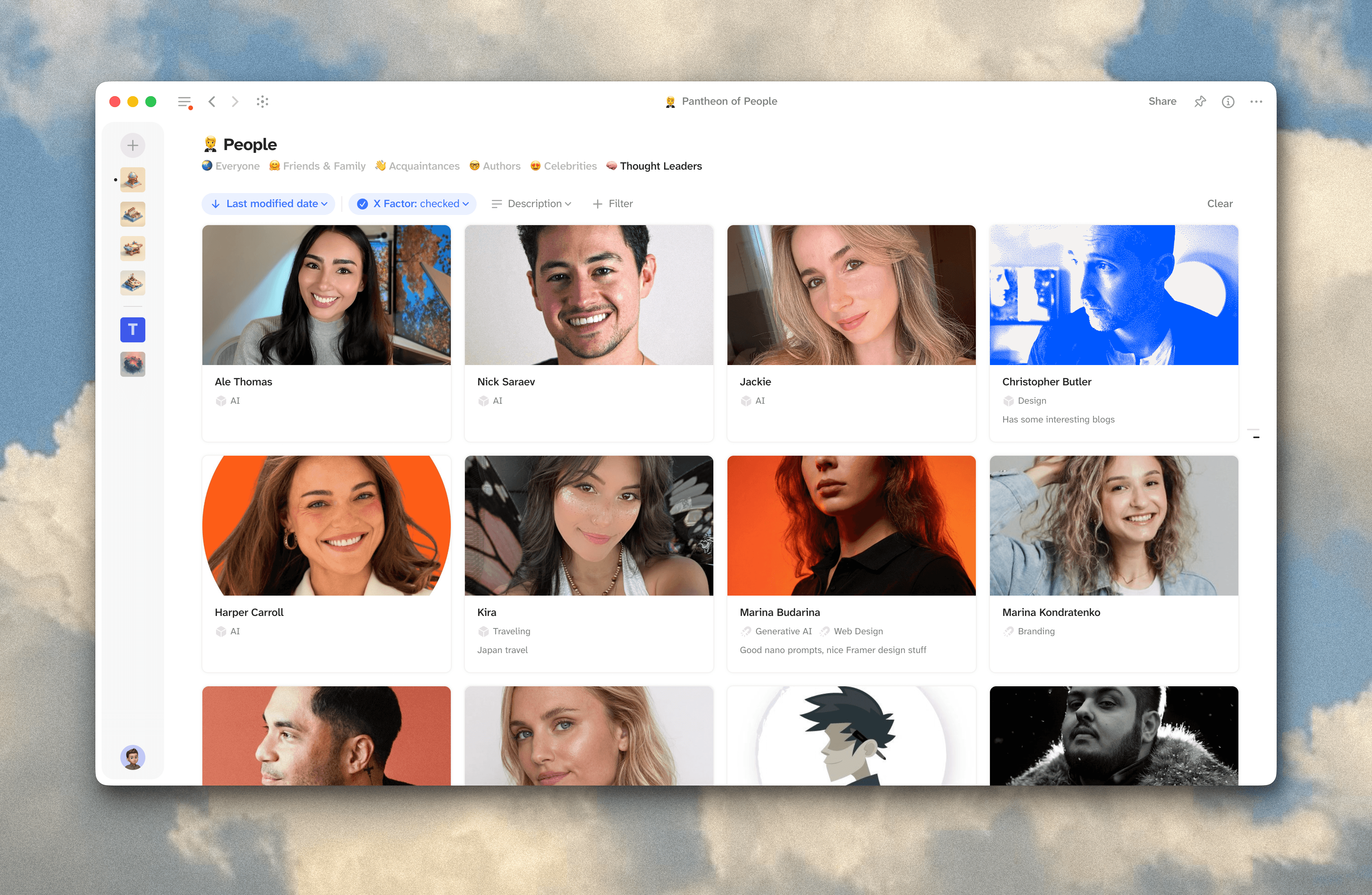Screen dimensions: 1372x895
Task: Click the plus button in sidebar
Action: [x=132, y=145]
